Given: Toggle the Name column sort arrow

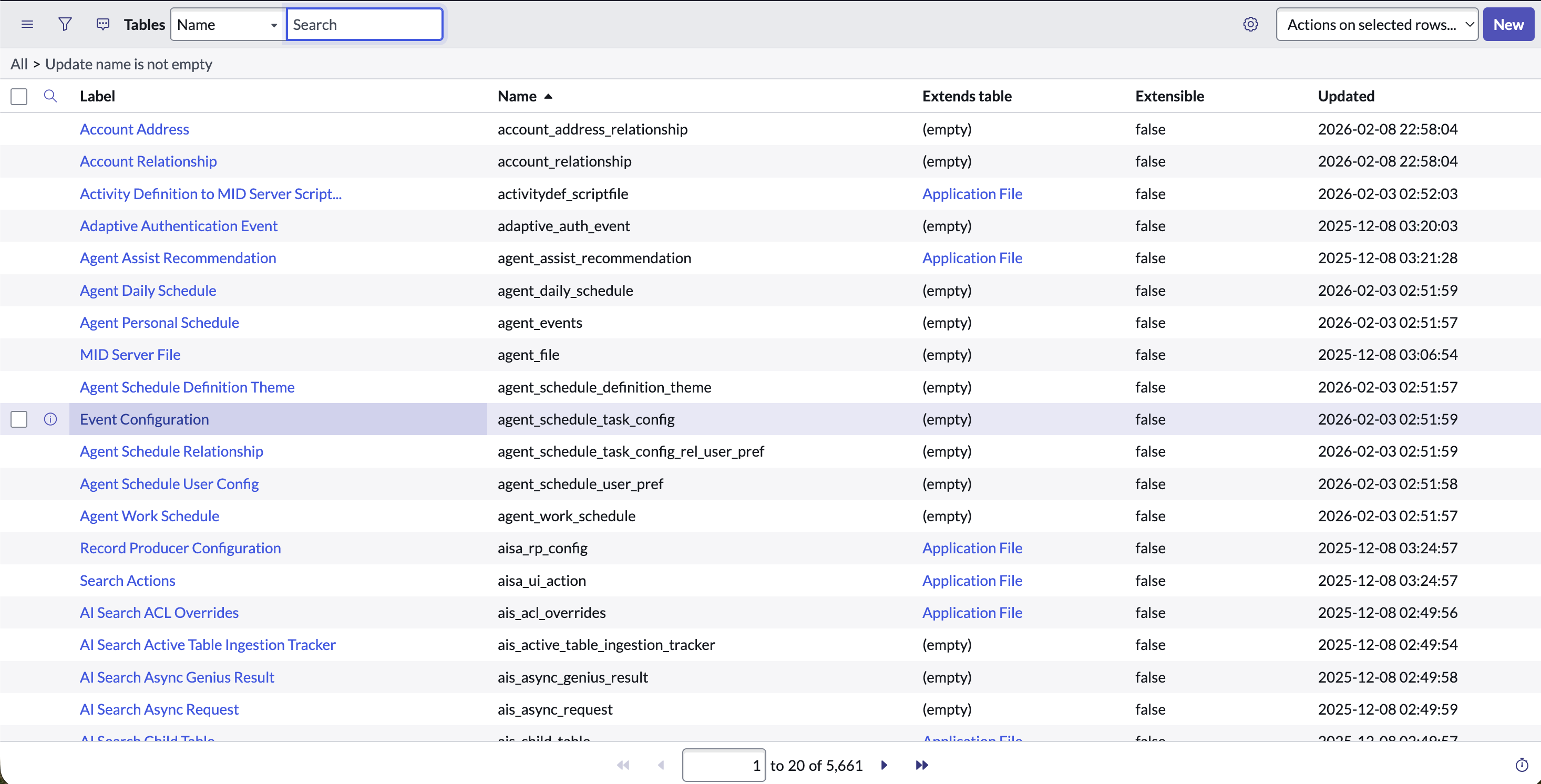Looking at the screenshot, I should [x=549, y=96].
